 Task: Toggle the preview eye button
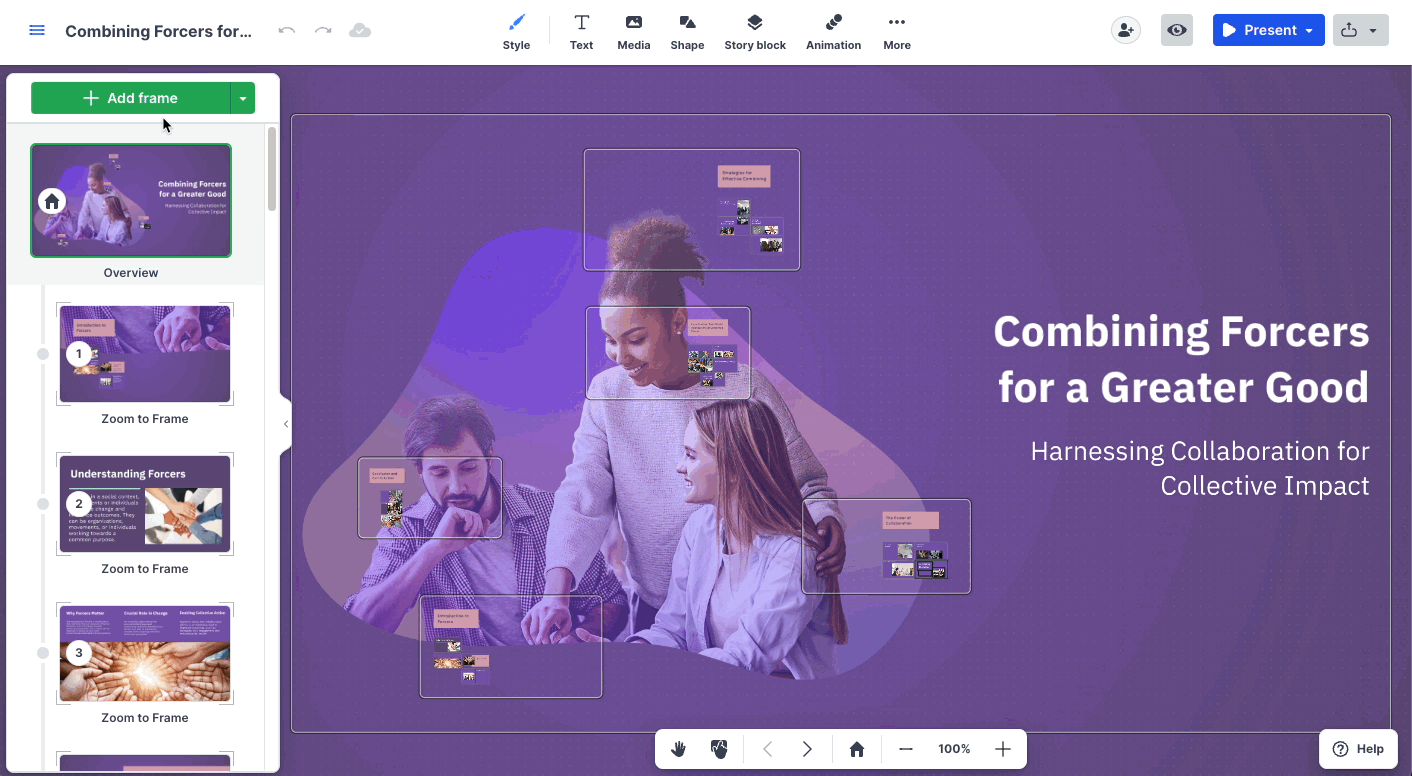tap(1177, 30)
